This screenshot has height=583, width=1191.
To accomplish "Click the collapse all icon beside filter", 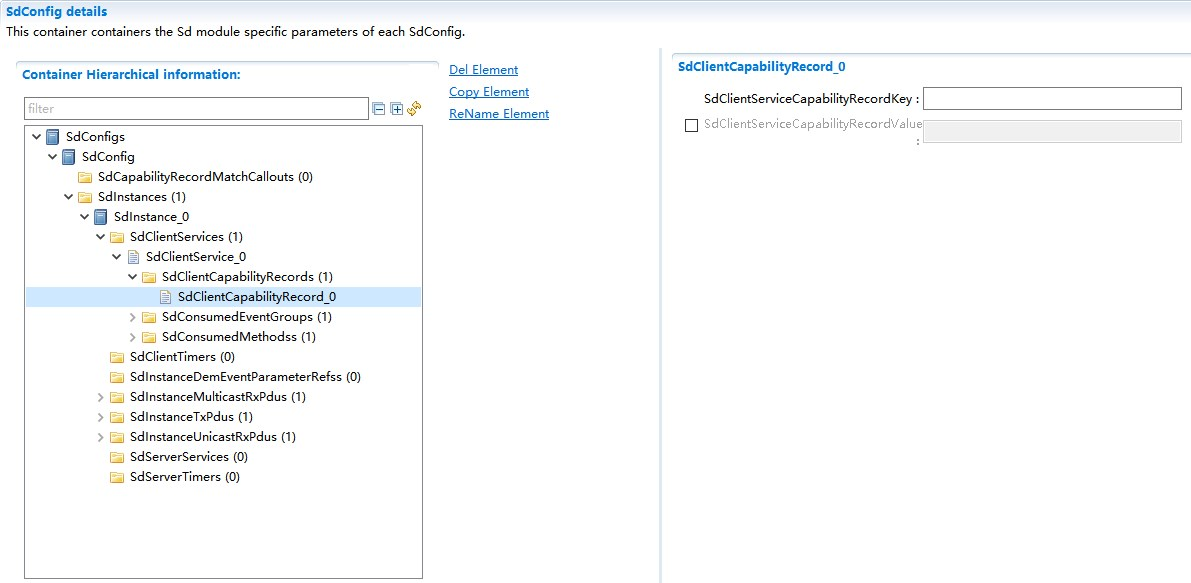I will [x=378, y=109].
